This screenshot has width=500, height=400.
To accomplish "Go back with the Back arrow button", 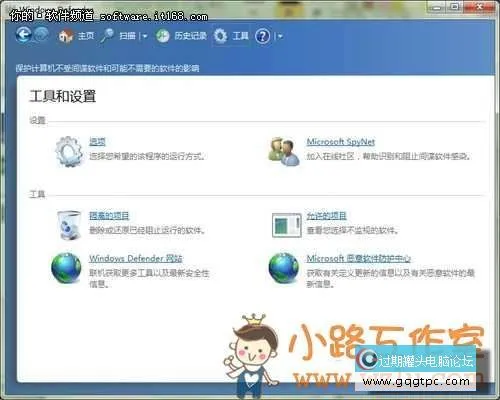I will [23, 35].
